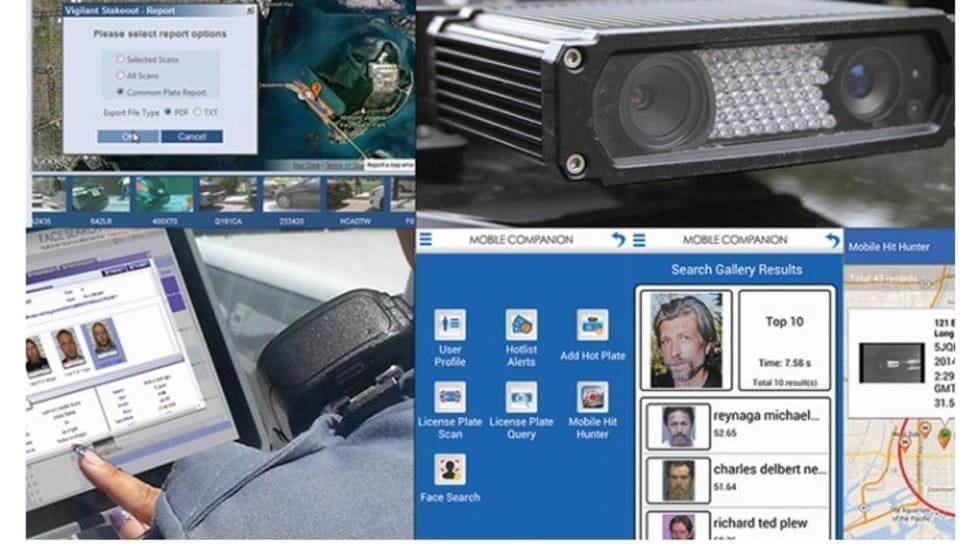Click back arrow on Search Gallery Results screen
Image resolution: width=980 pixels, height=552 pixels.
coord(832,240)
